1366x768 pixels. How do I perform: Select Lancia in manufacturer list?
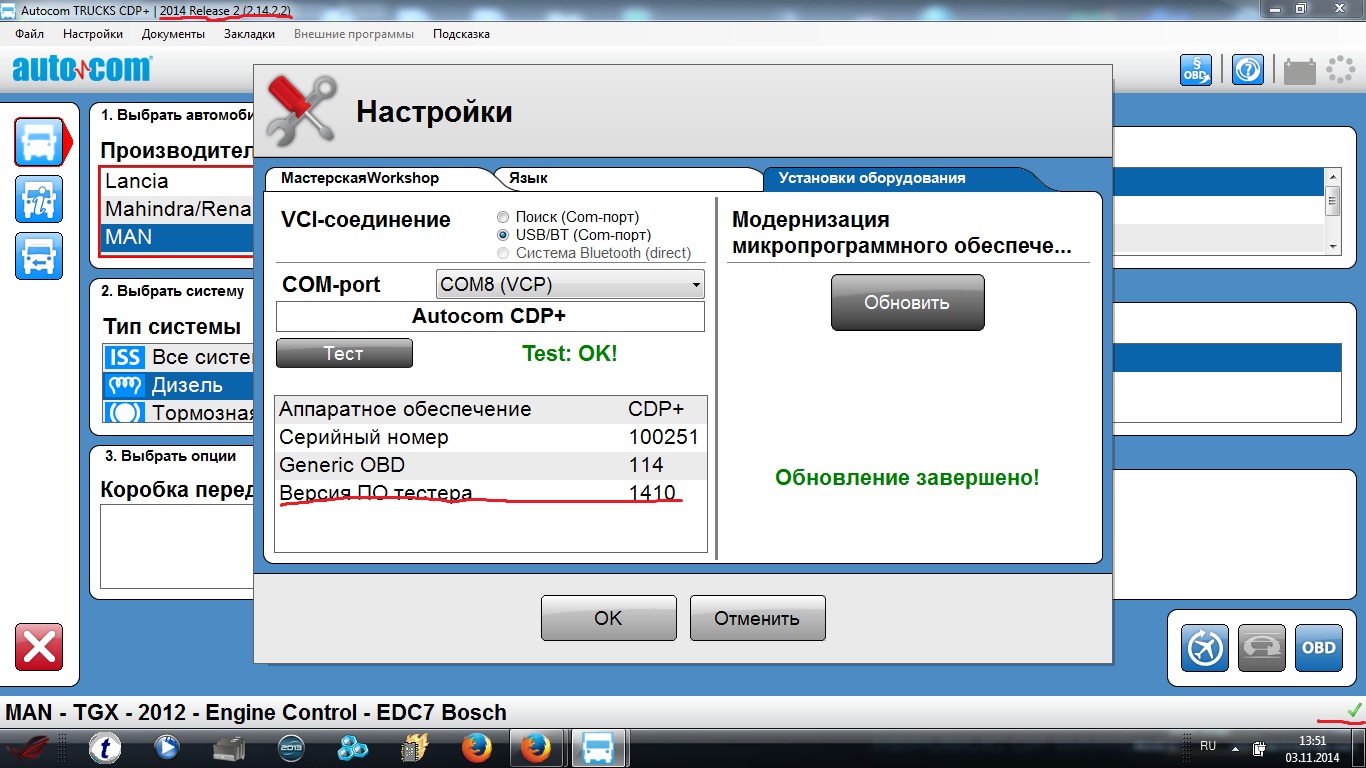(177, 181)
